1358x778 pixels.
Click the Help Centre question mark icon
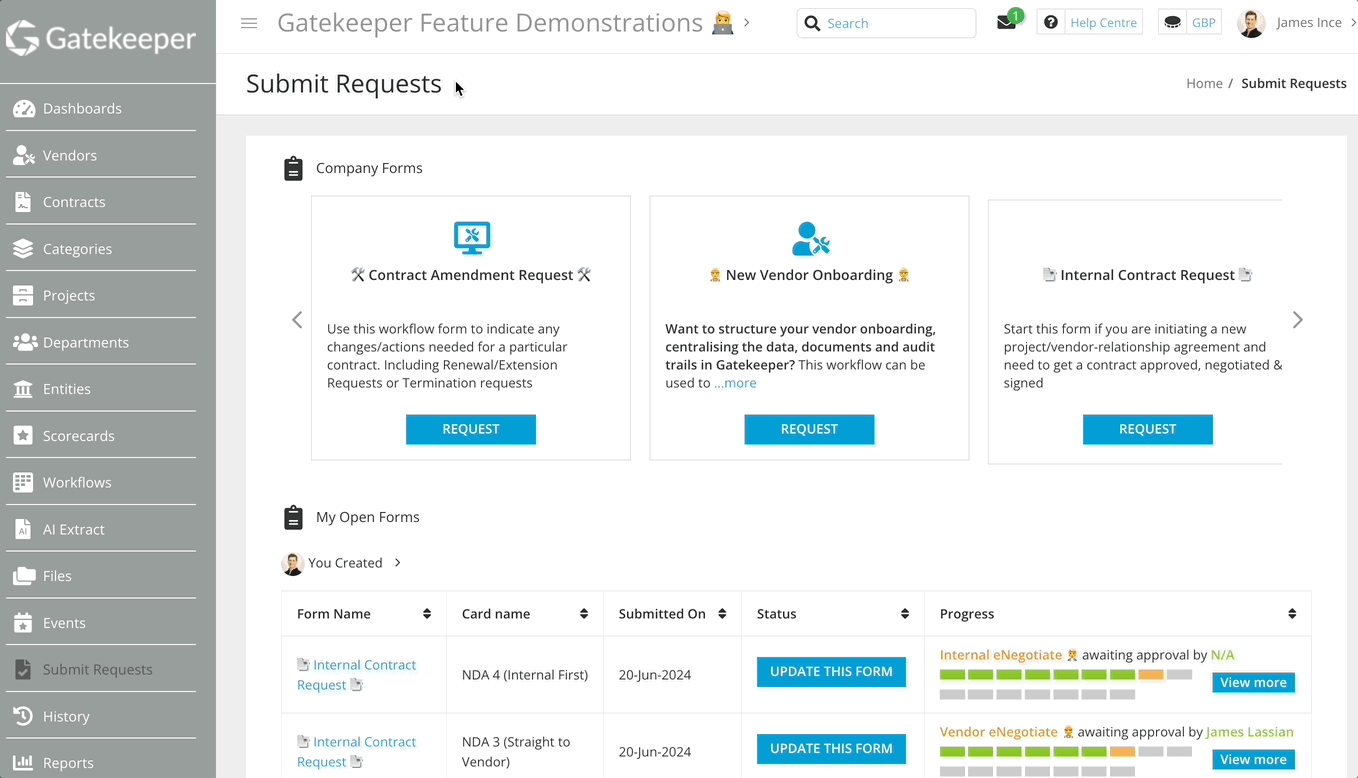(x=1050, y=23)
